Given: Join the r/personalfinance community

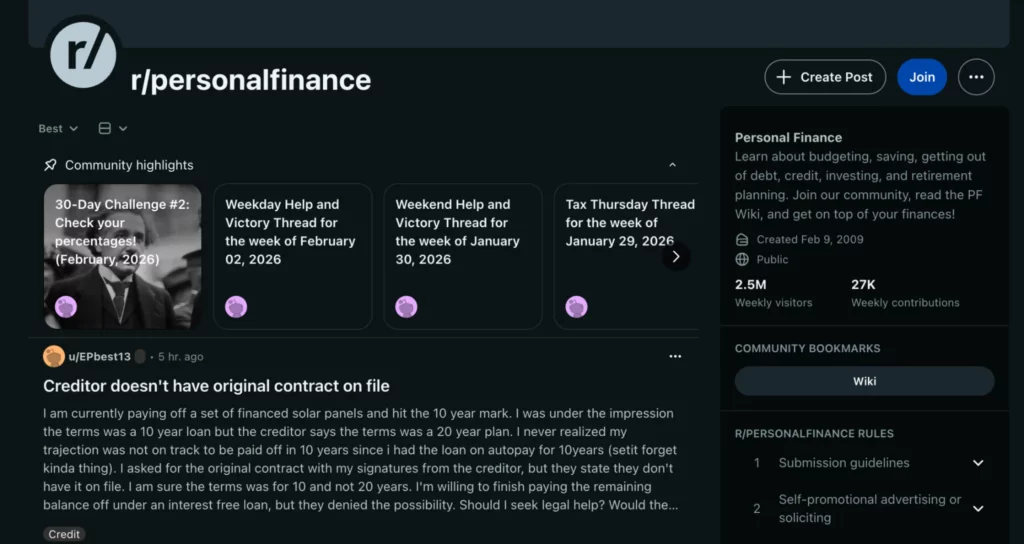Looking at the screenshot, I should [x=922, y=77].
